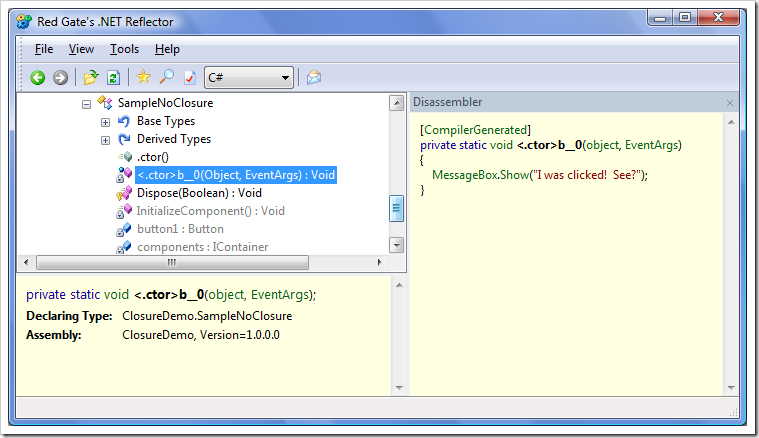759x438 pixels.
Task: Click the tree horizontal scrollbar right arrow
Action: click(380, 262)
